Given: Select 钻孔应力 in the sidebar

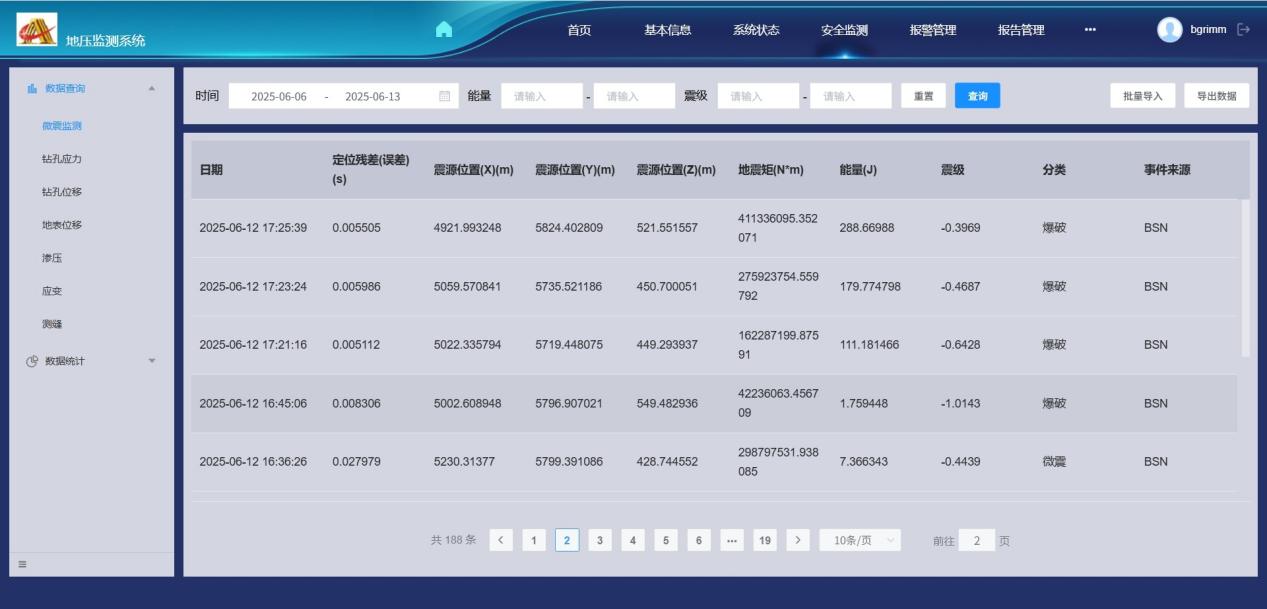Looking at the screenshot, I should tap(62, 159).
